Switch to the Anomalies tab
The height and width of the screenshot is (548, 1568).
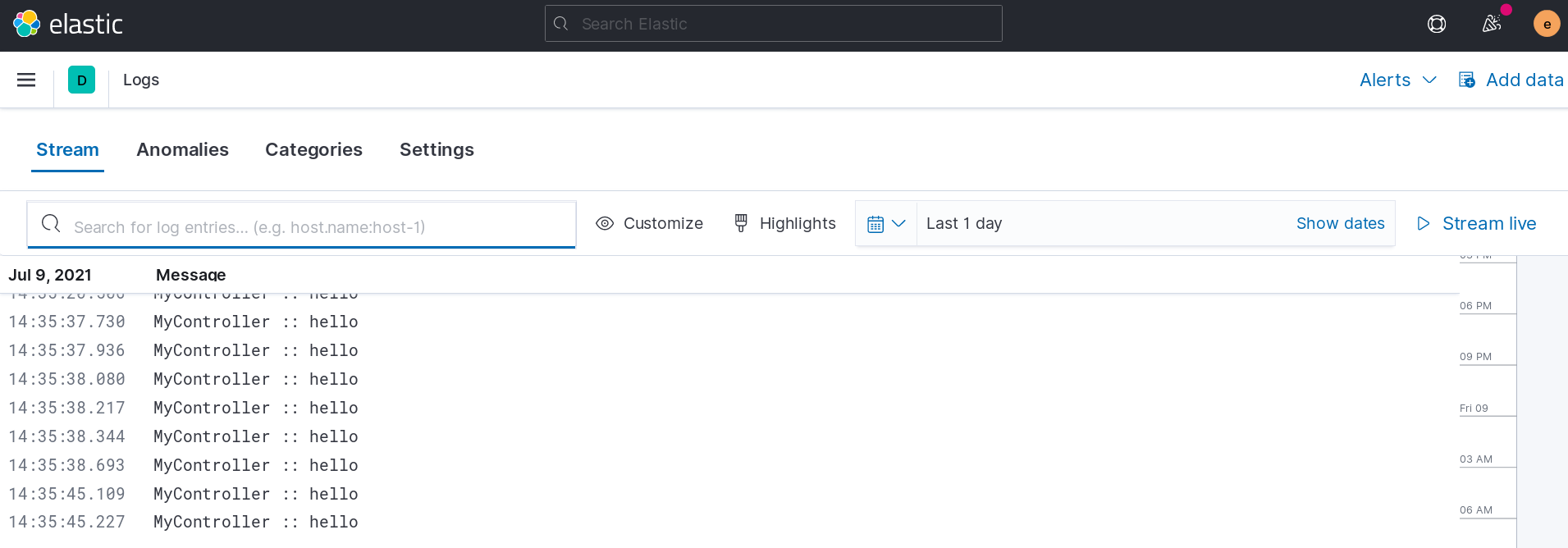(182, 149)
